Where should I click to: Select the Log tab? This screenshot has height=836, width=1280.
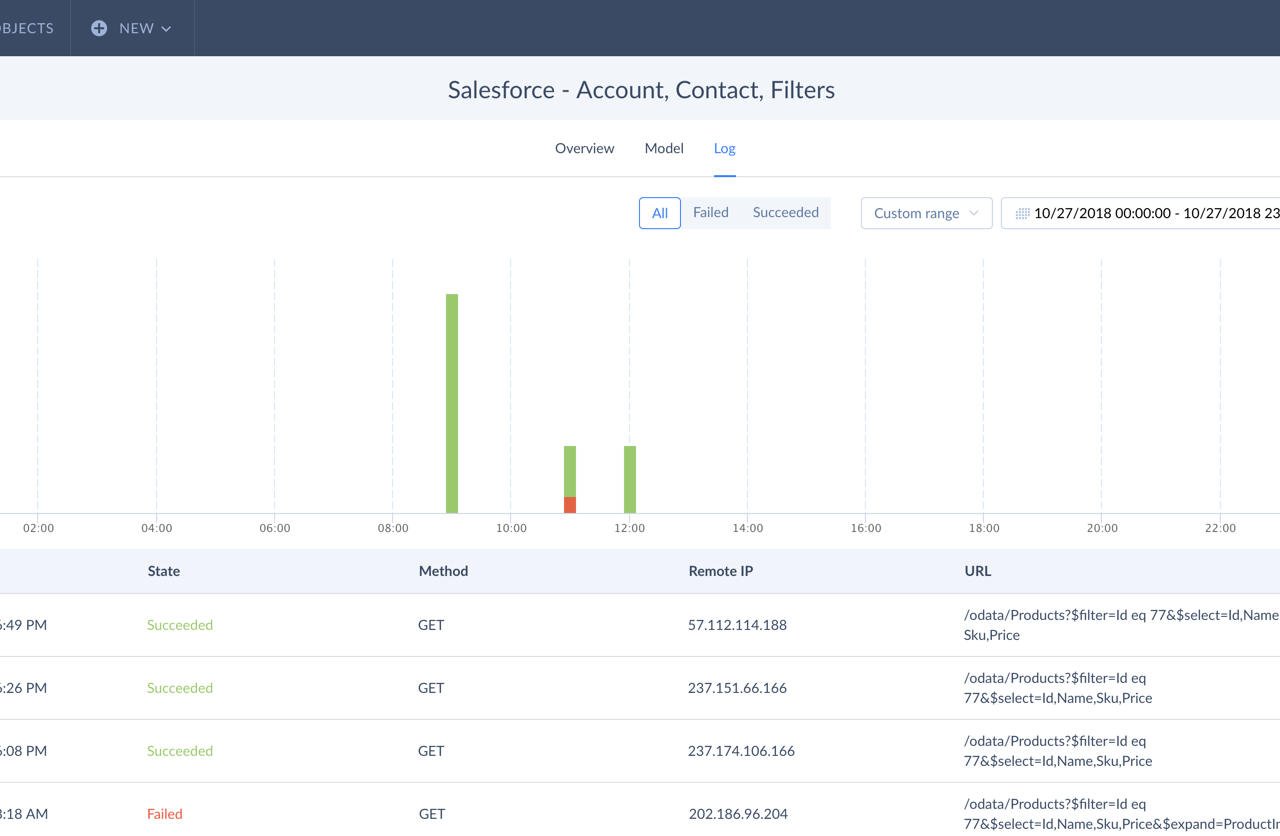click(x=724, y=148)
